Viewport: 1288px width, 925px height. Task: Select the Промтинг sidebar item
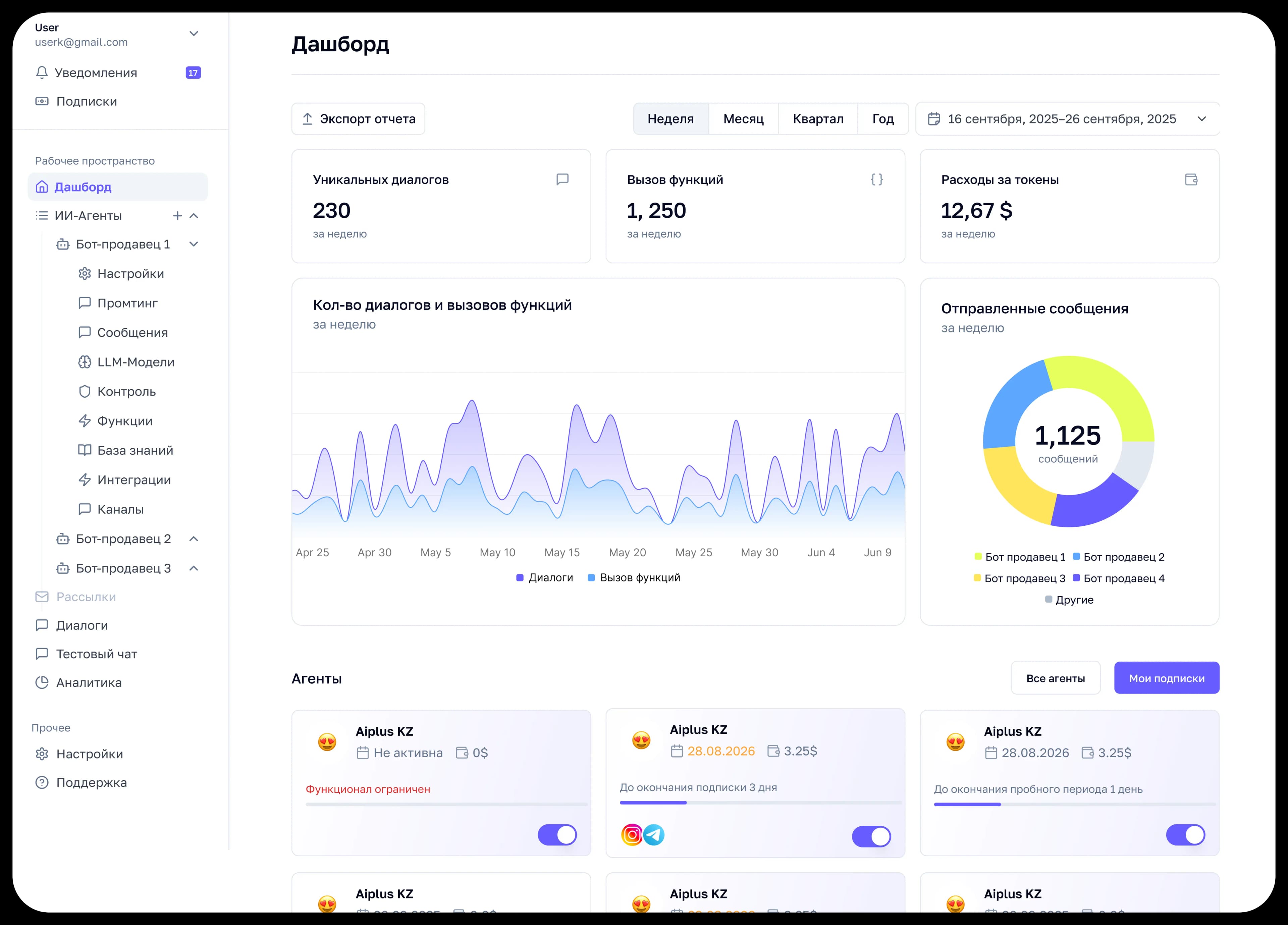[128, 303]
